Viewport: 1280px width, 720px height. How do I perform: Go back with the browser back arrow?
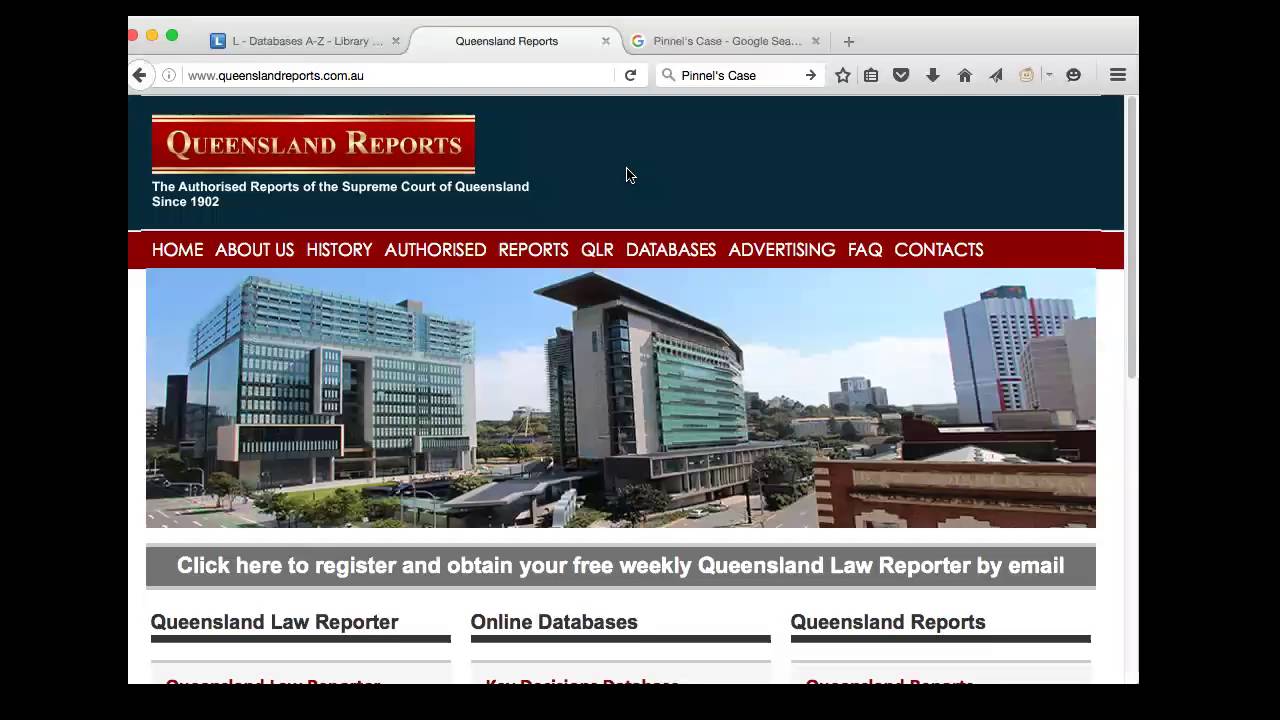click(140, 75)
